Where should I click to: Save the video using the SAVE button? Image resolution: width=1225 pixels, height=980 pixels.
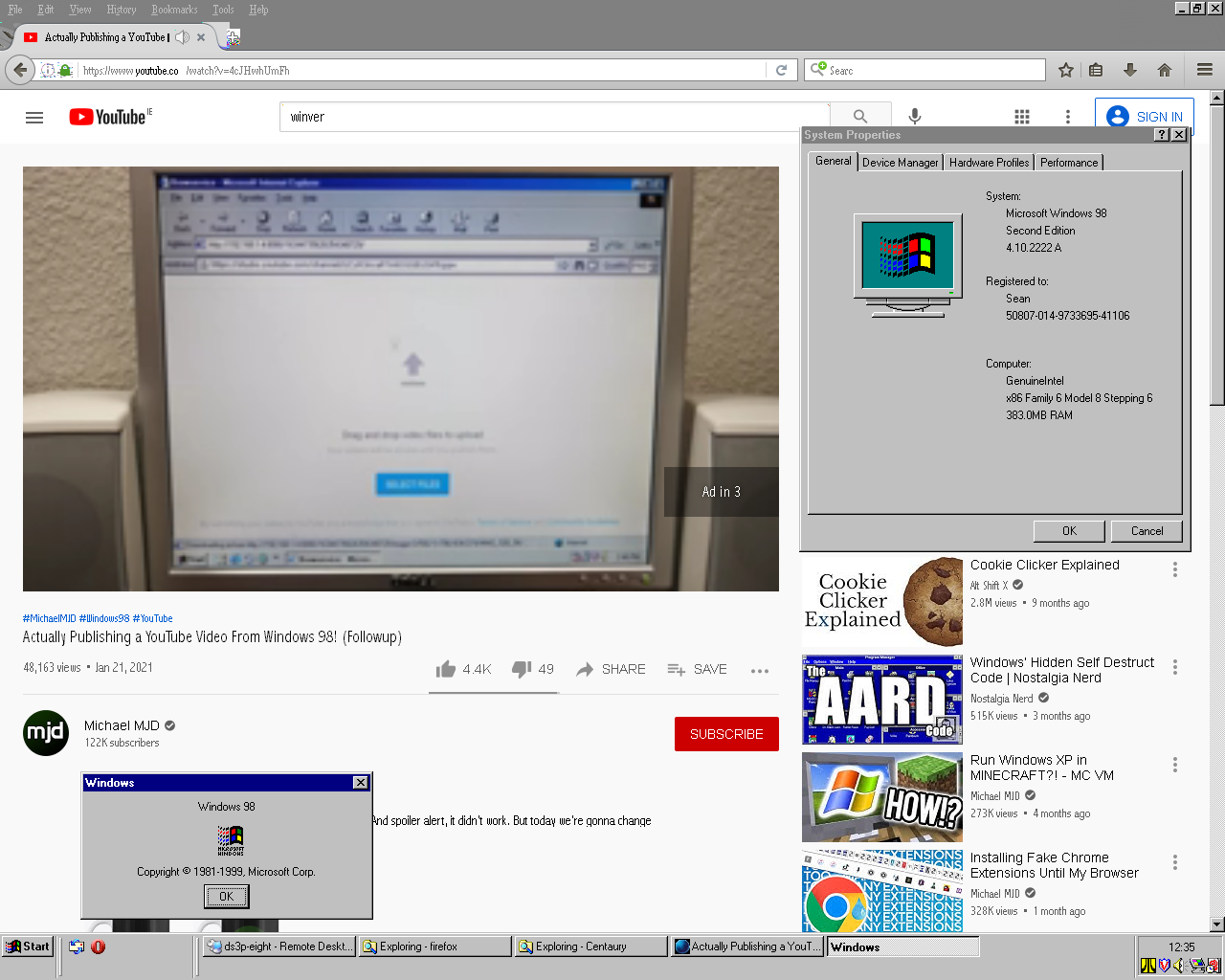(x=697, y=669)
